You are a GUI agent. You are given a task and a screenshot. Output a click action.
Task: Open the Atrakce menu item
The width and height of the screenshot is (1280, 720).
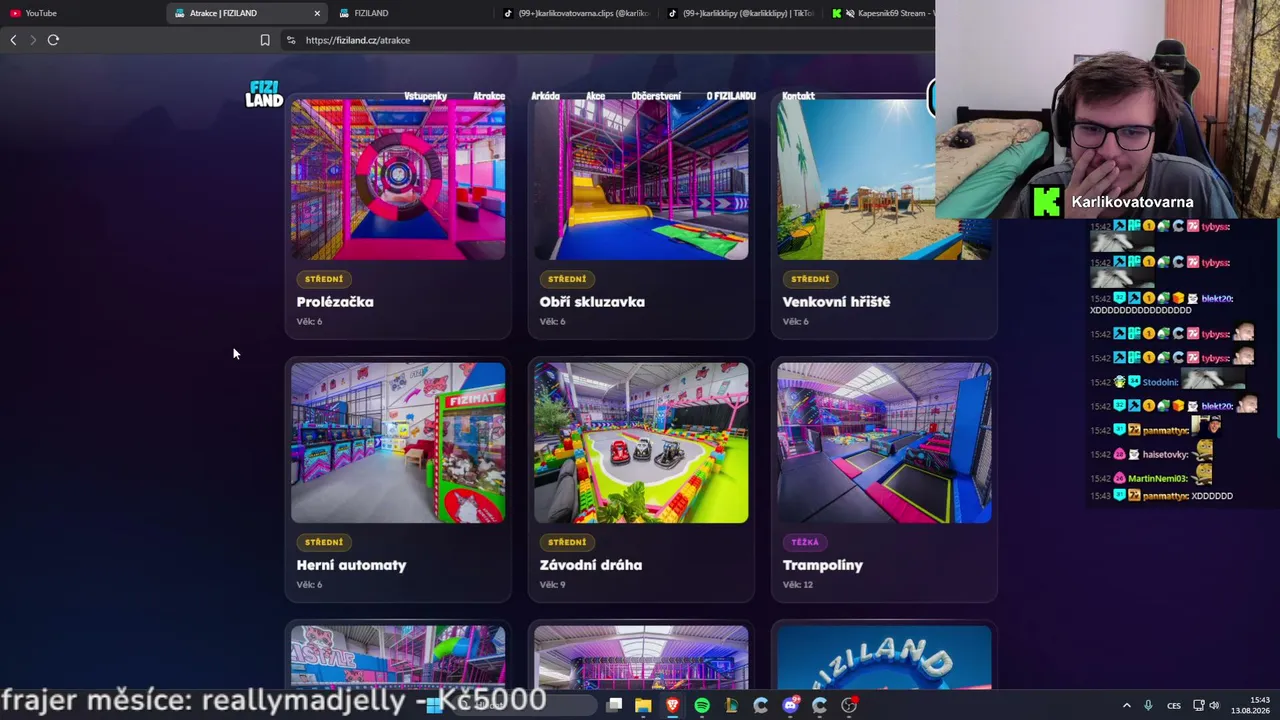[489, 96]
